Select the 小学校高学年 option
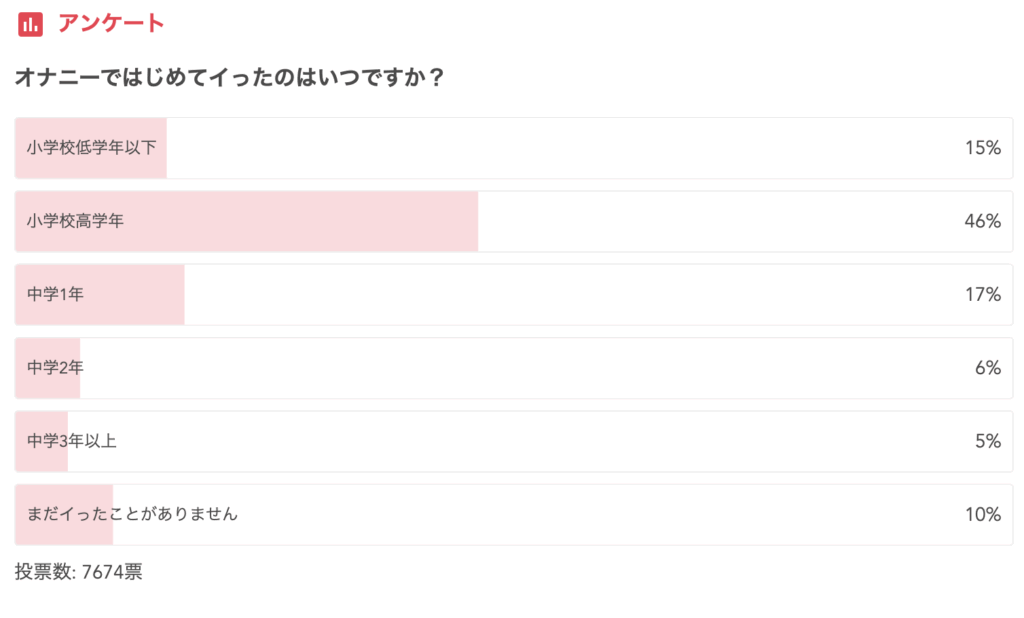Viewport: 1024px width, 618px height. point(76,221)
